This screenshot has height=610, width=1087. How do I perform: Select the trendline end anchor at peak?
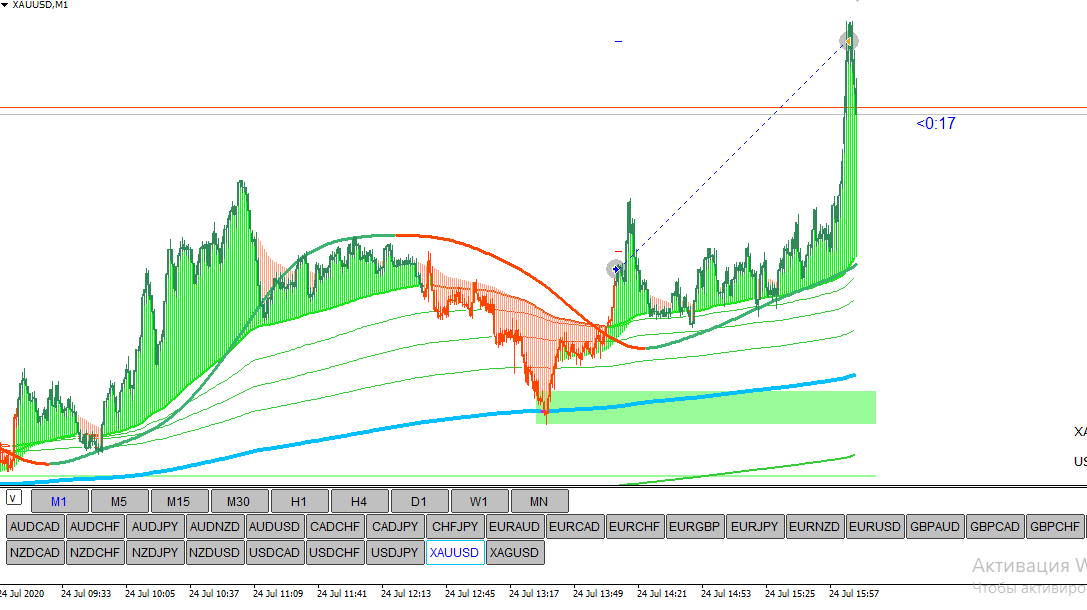click(848, 41)
